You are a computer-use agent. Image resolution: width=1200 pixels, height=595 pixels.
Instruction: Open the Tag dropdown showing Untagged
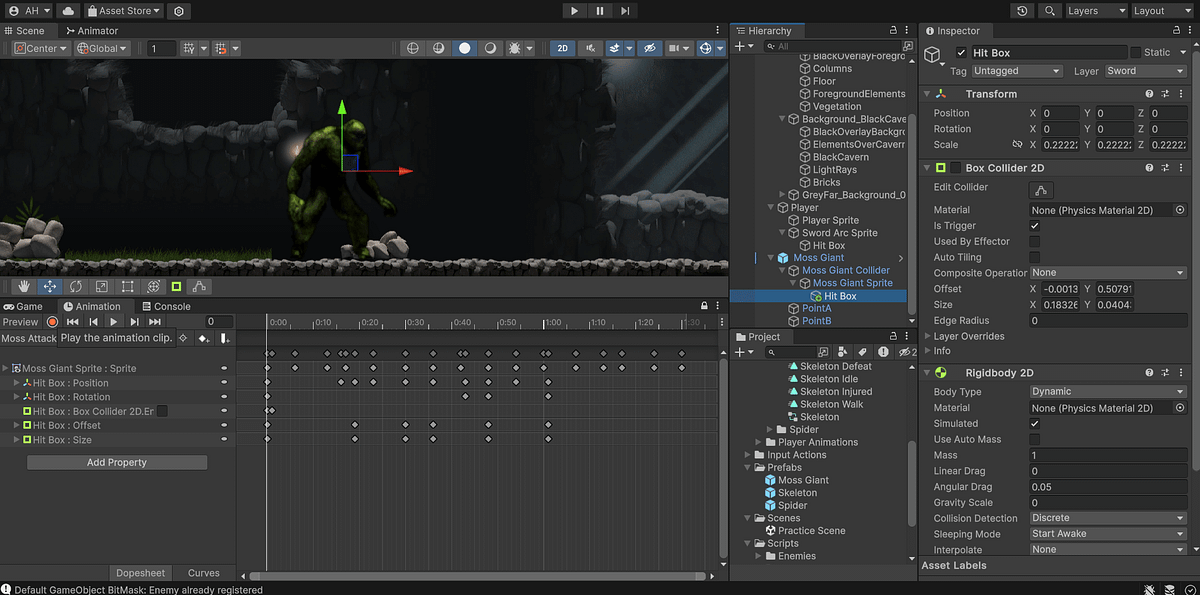(1016, 71)
